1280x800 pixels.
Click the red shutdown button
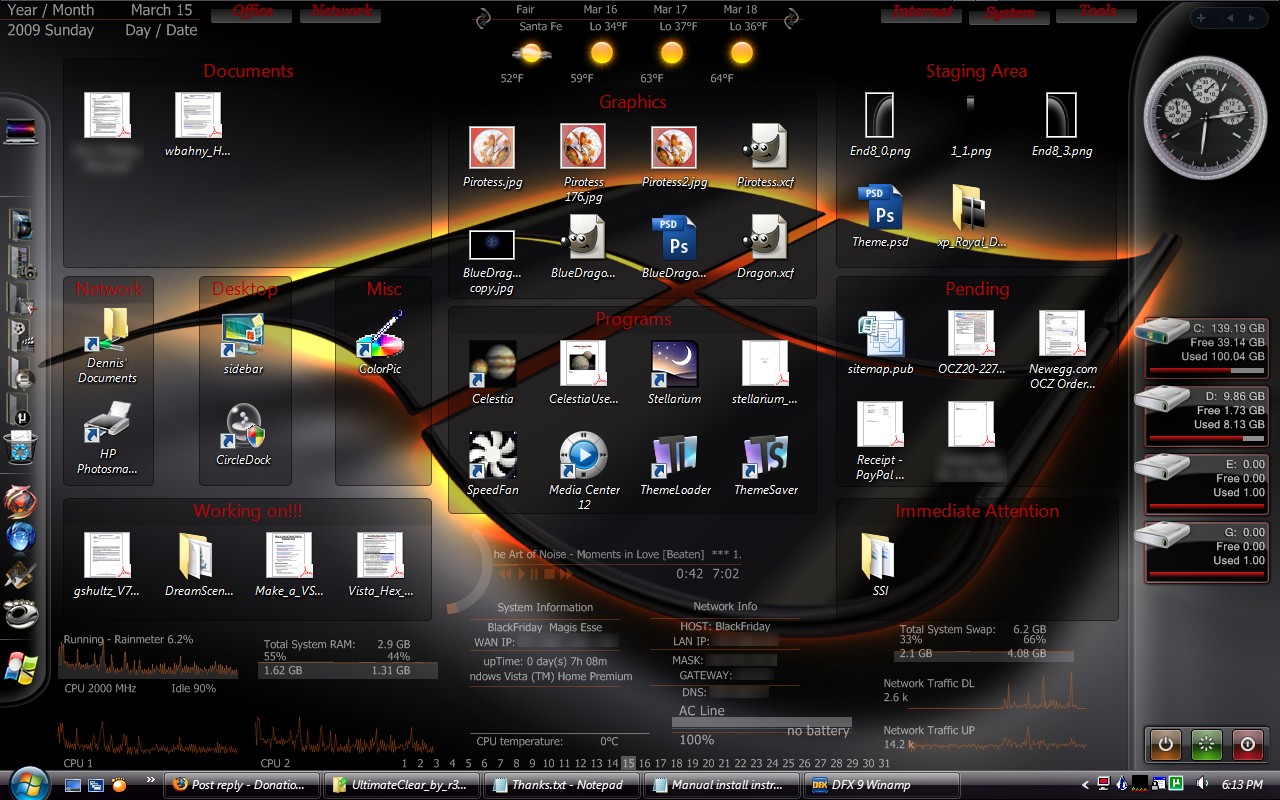pos(1247,745)
